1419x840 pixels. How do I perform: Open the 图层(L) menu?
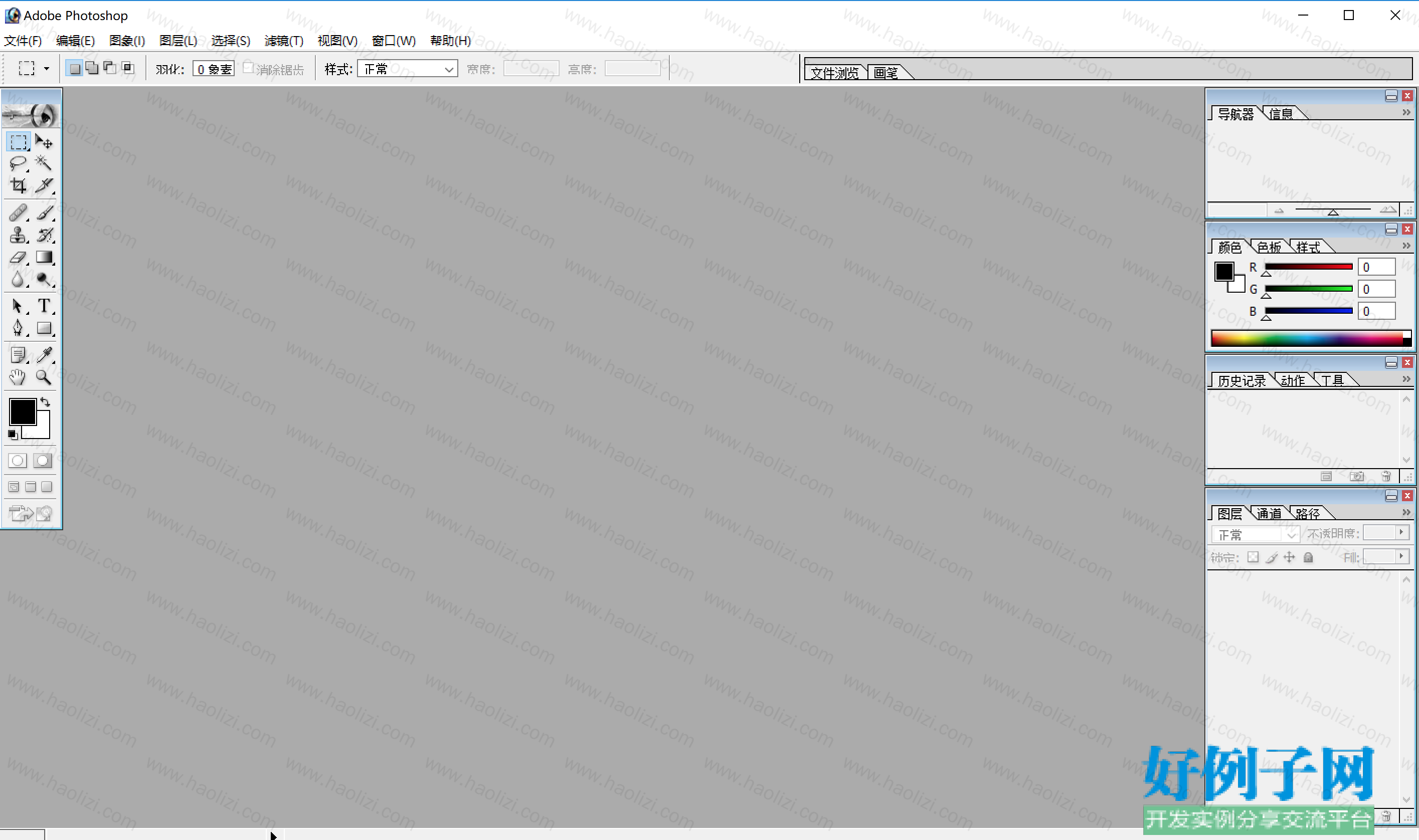179,41
